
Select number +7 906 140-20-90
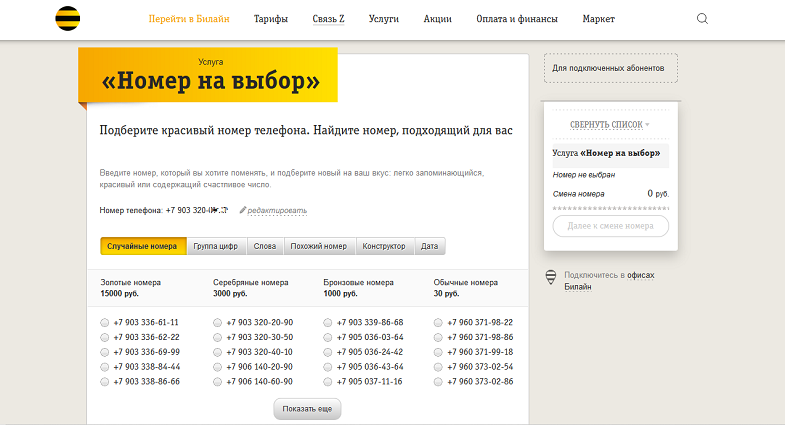pos(217,367)
